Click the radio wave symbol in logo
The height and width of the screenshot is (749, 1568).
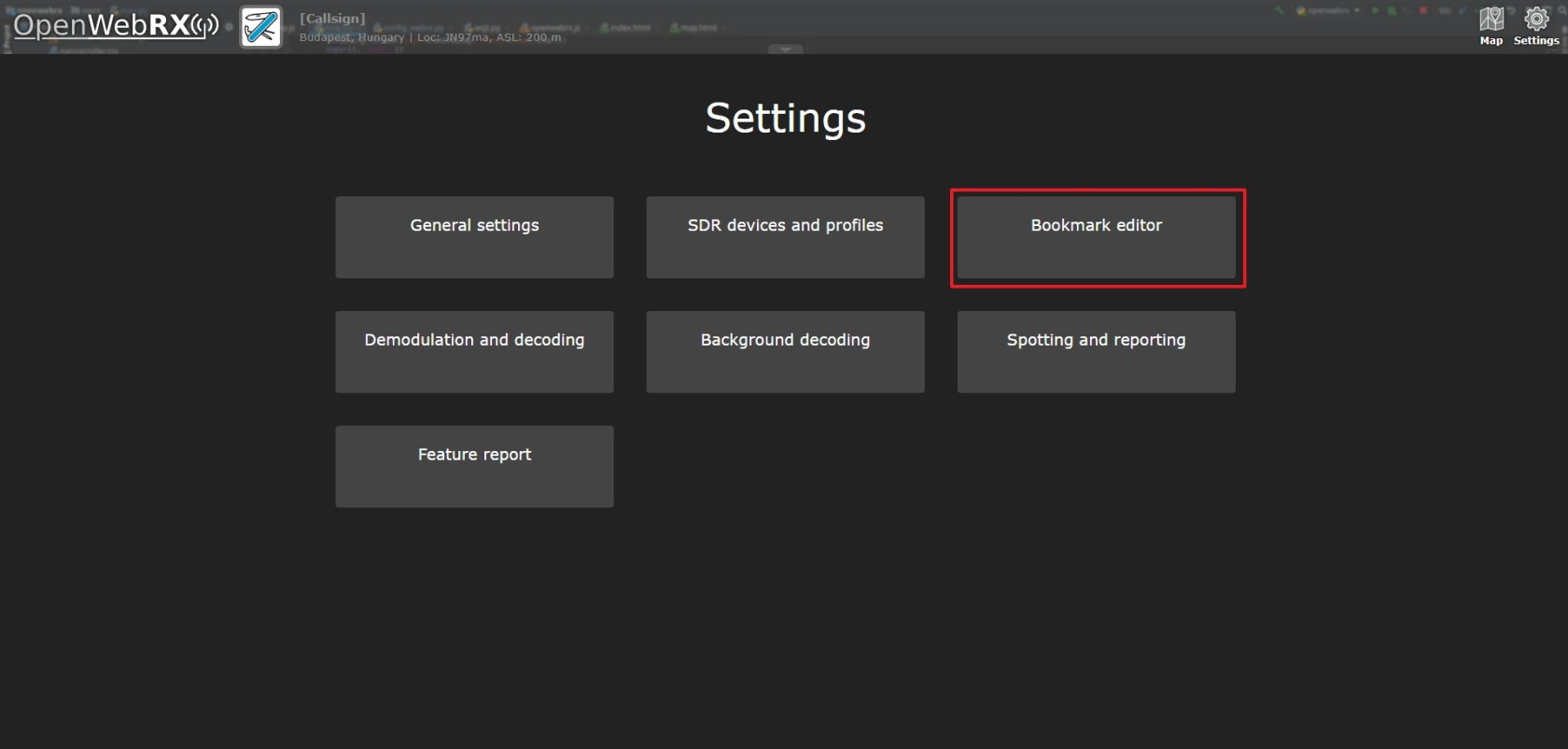(x=205, y=26)
